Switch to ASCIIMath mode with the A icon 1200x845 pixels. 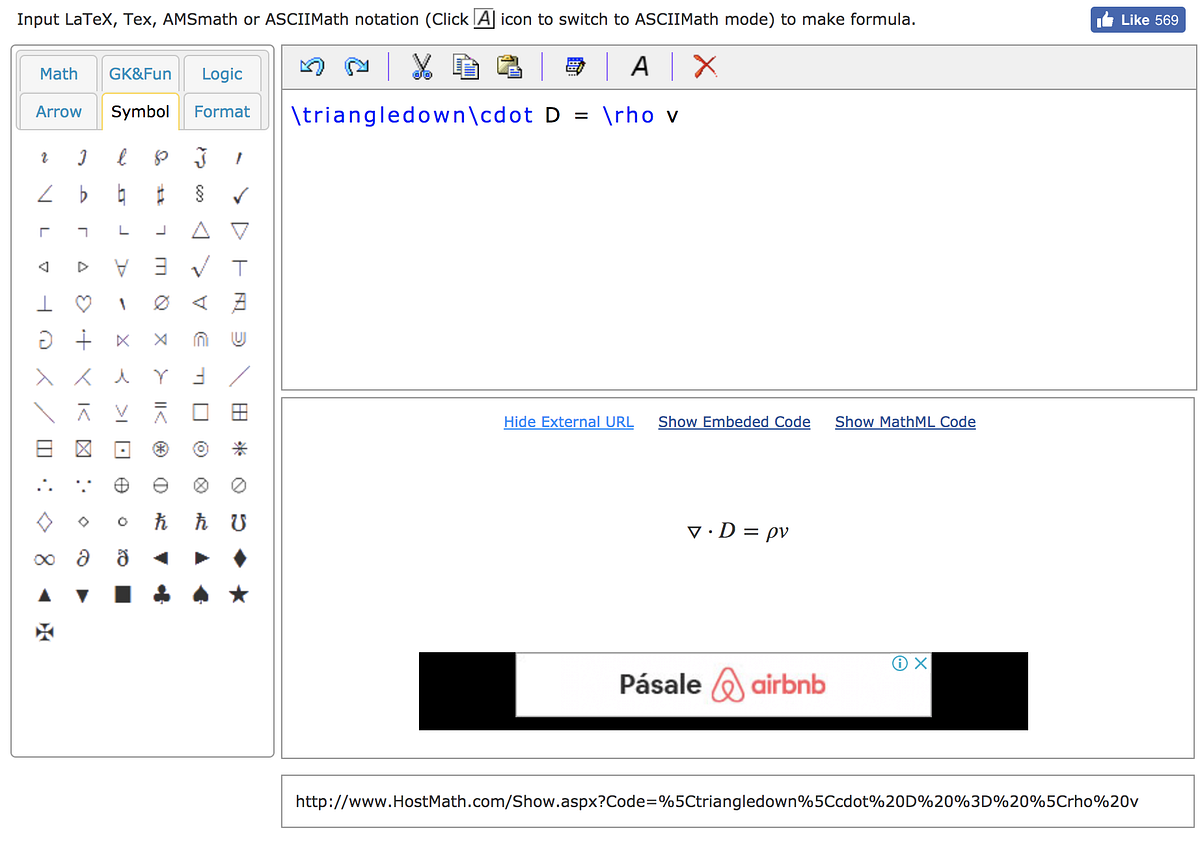coord(639,66)
